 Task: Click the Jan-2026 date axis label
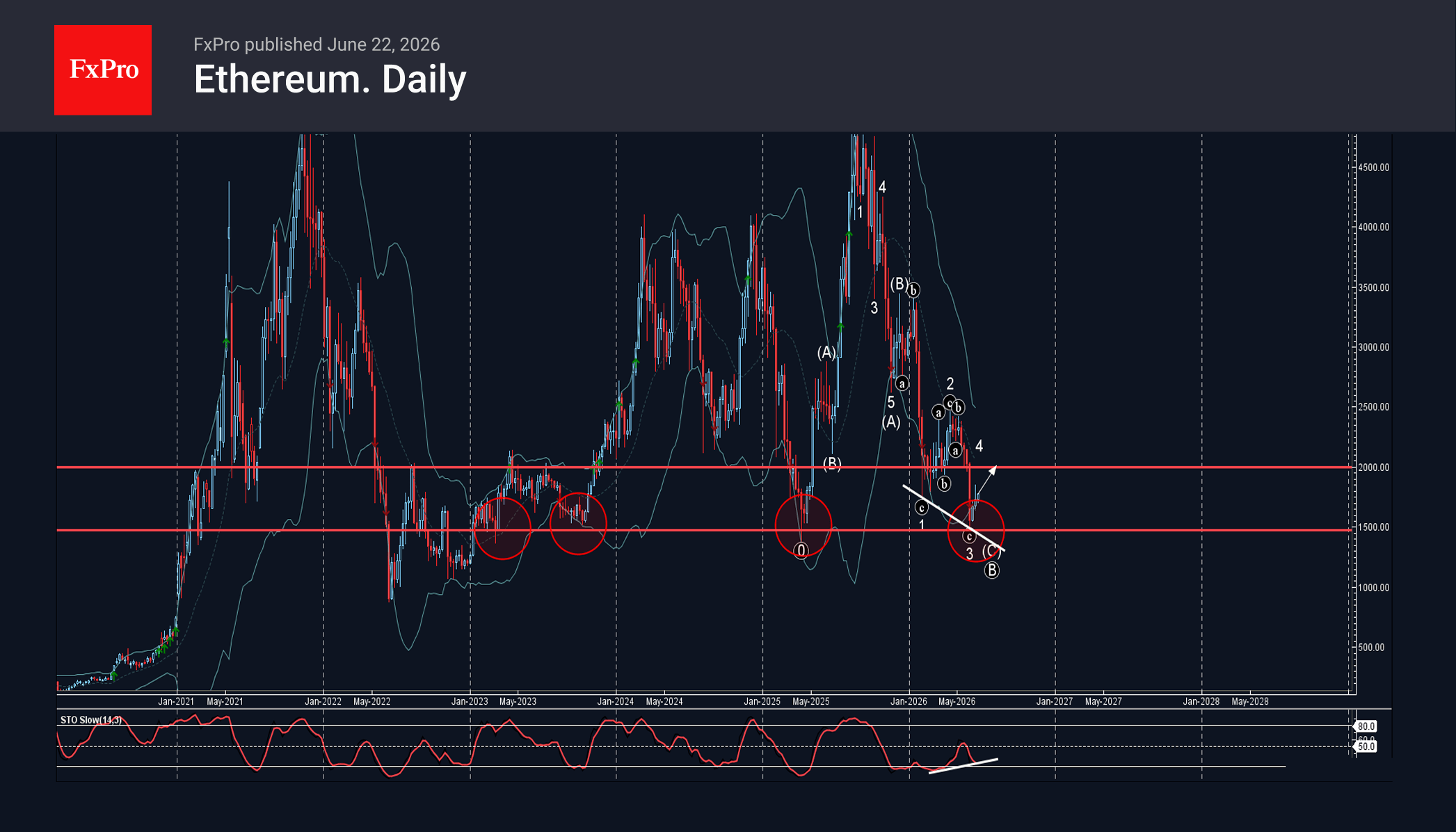coord(909,701)
